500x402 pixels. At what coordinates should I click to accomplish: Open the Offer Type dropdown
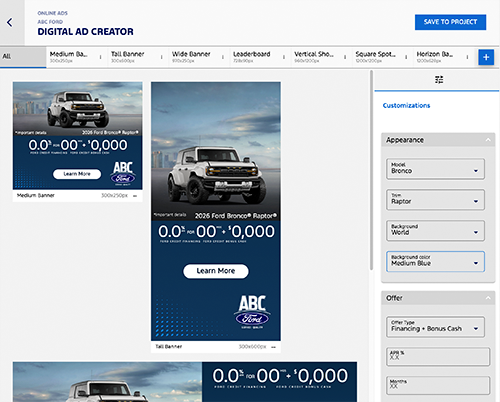coord(435,327)
